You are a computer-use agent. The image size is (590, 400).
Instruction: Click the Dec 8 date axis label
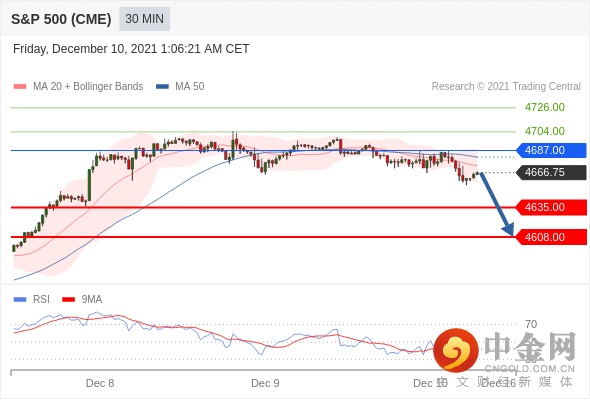tap(100, 383)
